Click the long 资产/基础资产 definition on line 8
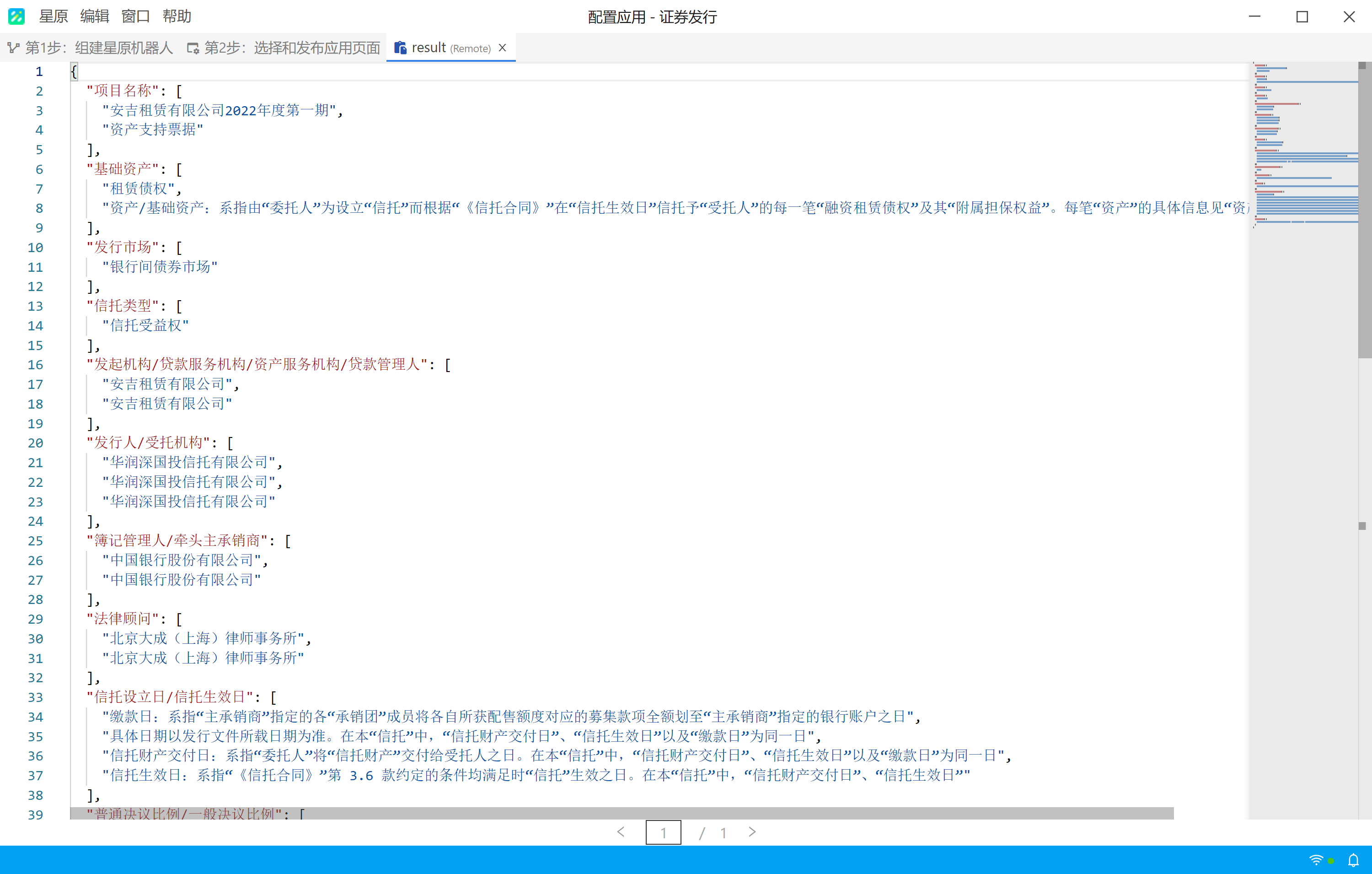The width and height of the screenshot is (1372, 874). click(x=675, y=208)
